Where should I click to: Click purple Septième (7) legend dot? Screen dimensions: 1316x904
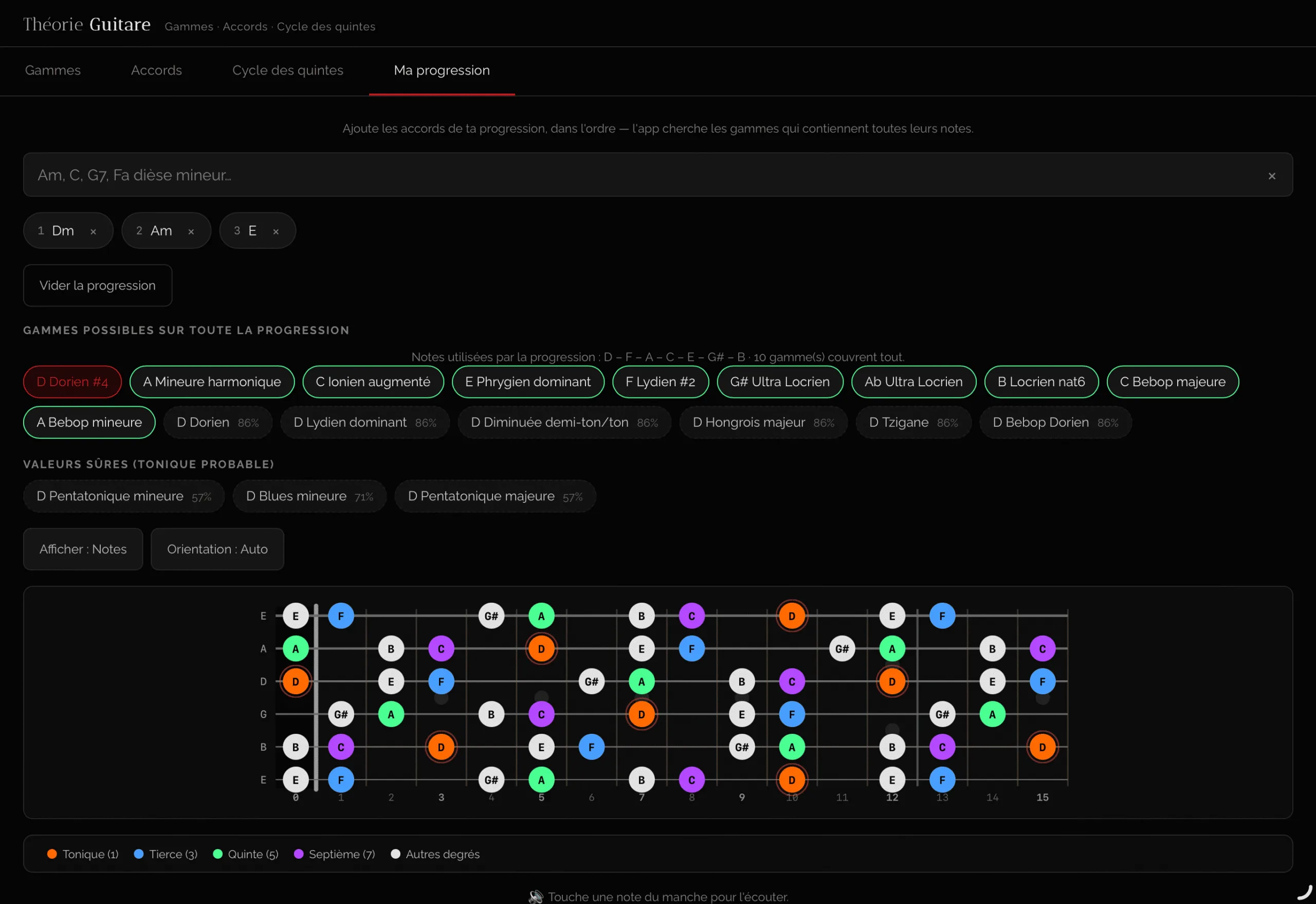click(x=299, y=854)
